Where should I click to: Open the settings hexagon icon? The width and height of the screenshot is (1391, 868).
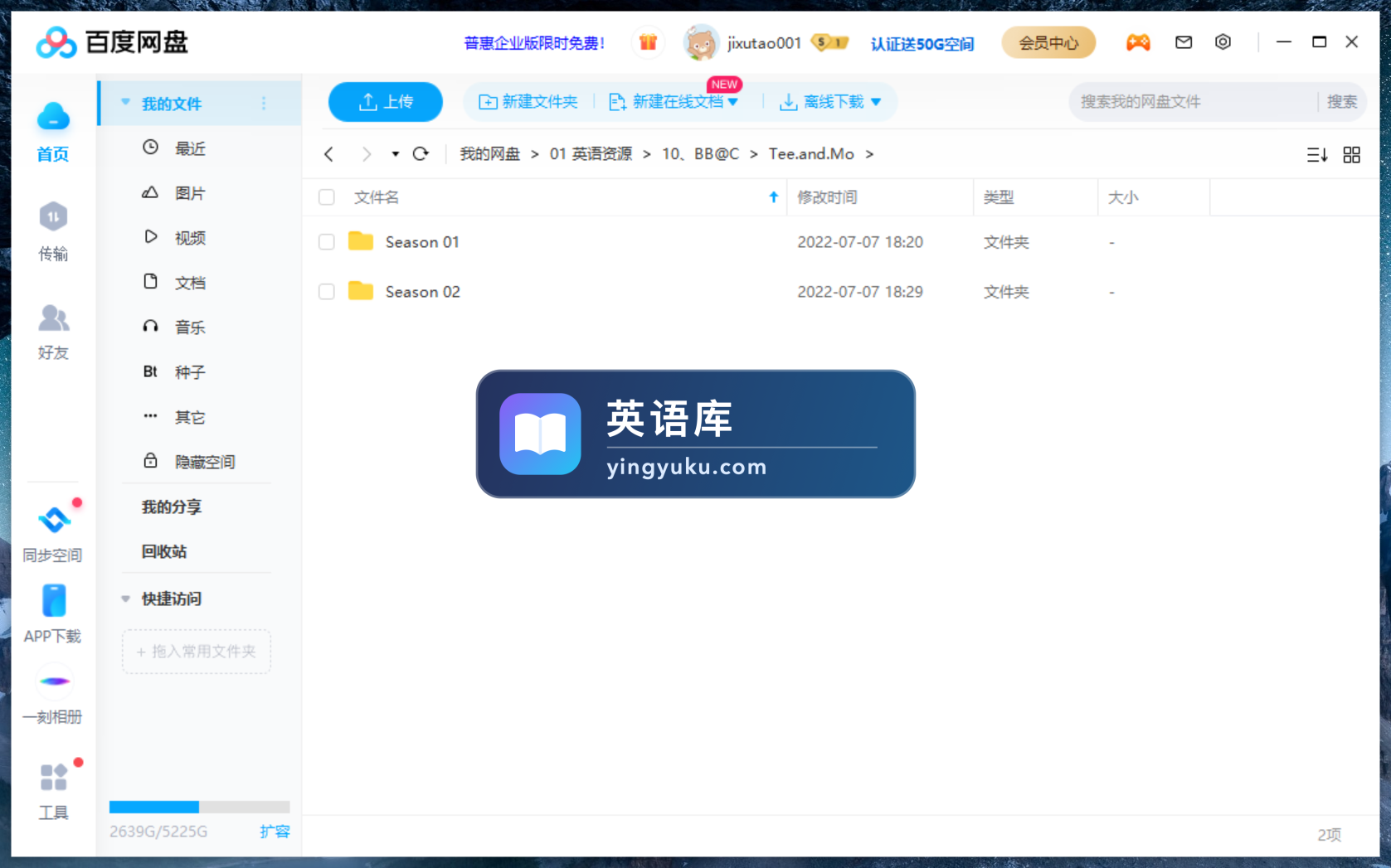click(1223, 42)
